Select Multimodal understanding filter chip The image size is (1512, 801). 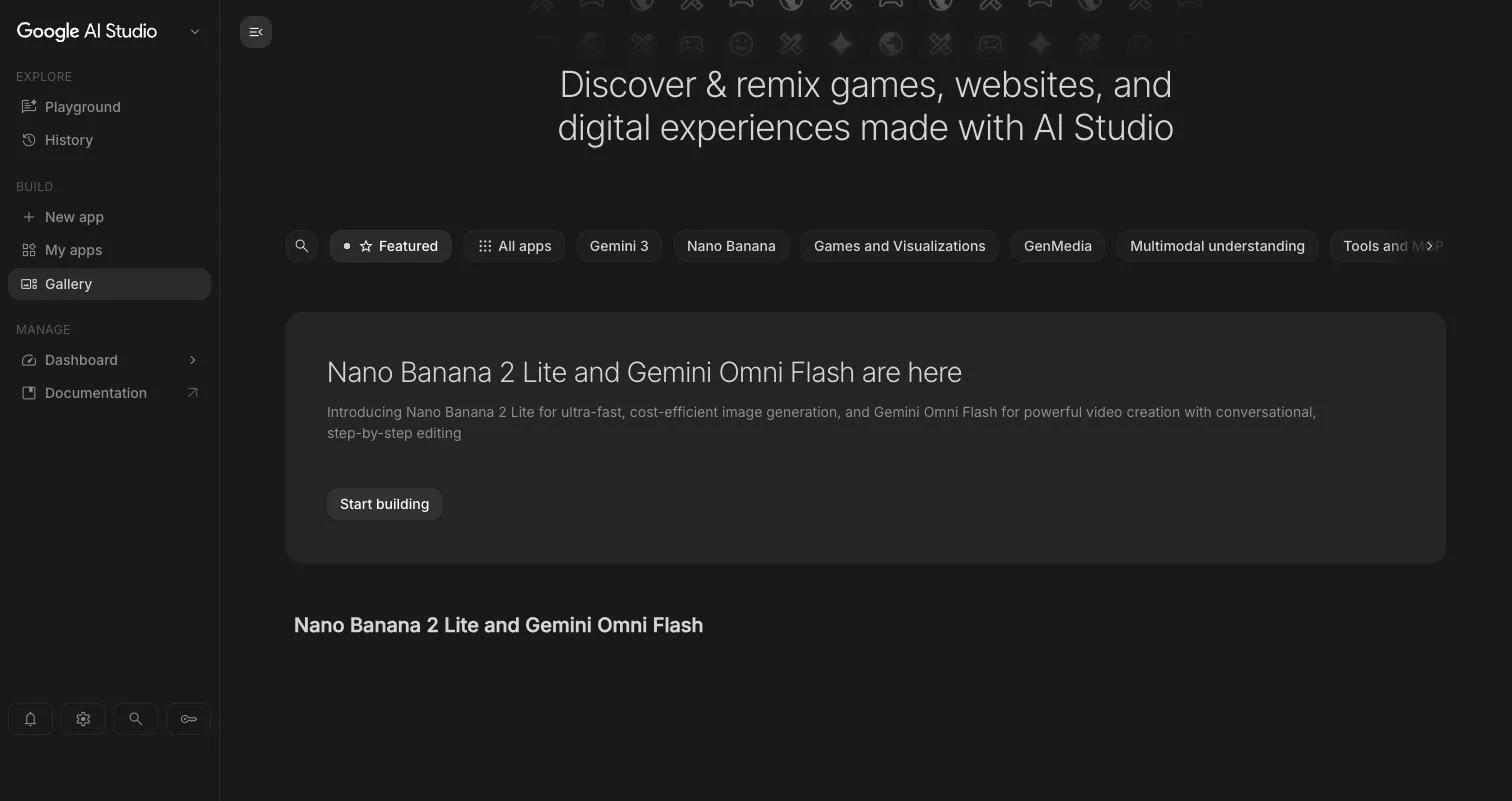(x=1217, y=246)
